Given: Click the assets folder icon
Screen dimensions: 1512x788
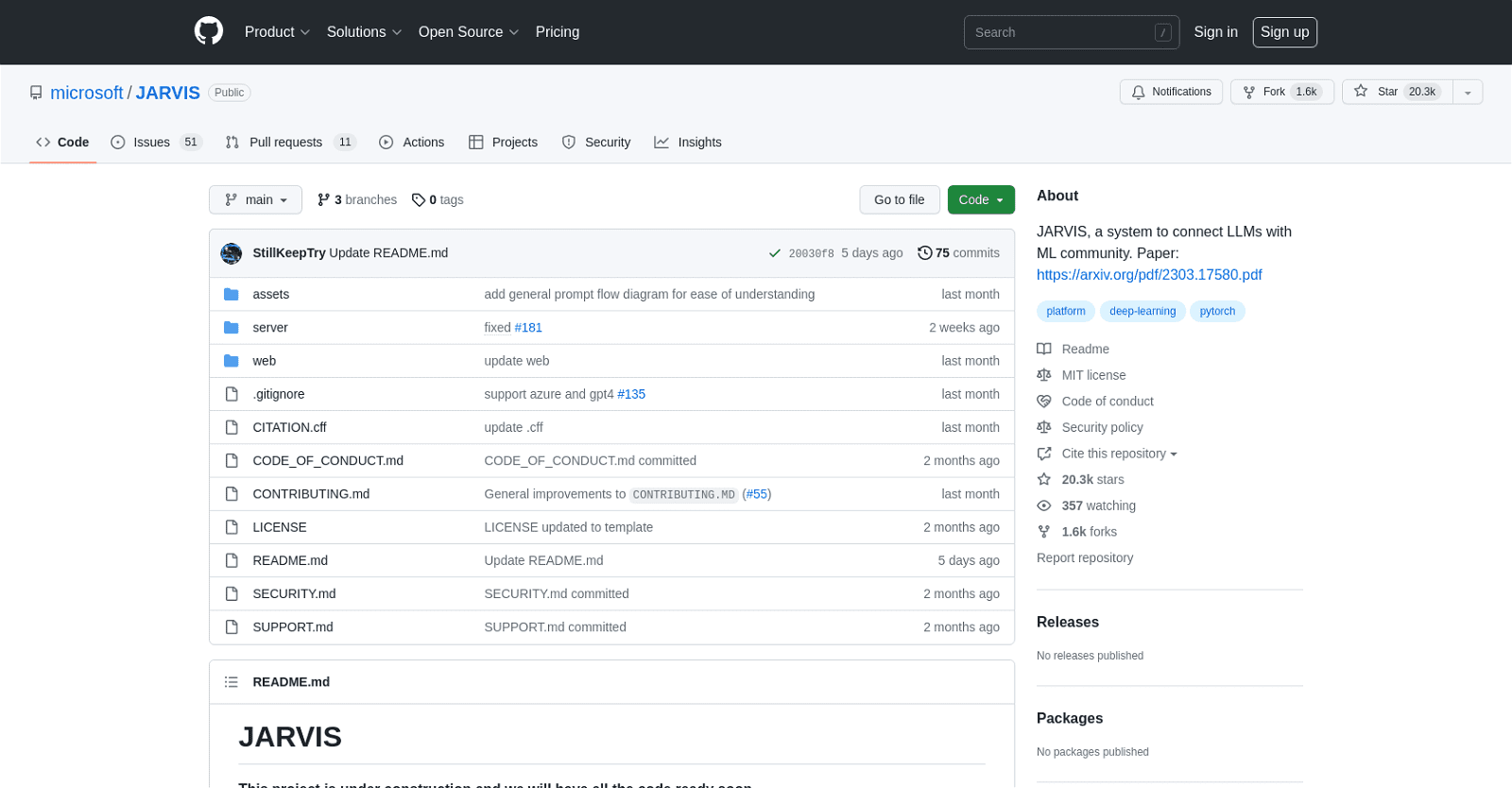Looking at the screenshot, I should click(232, 295).
